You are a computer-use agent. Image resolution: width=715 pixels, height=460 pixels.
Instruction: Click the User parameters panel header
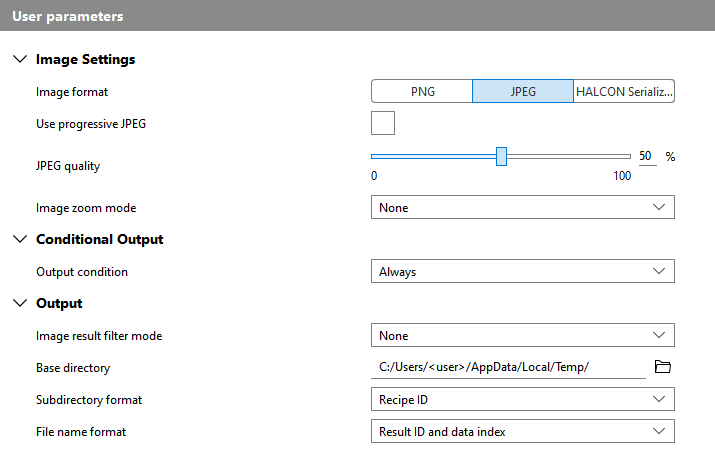(x=357, y=17)
